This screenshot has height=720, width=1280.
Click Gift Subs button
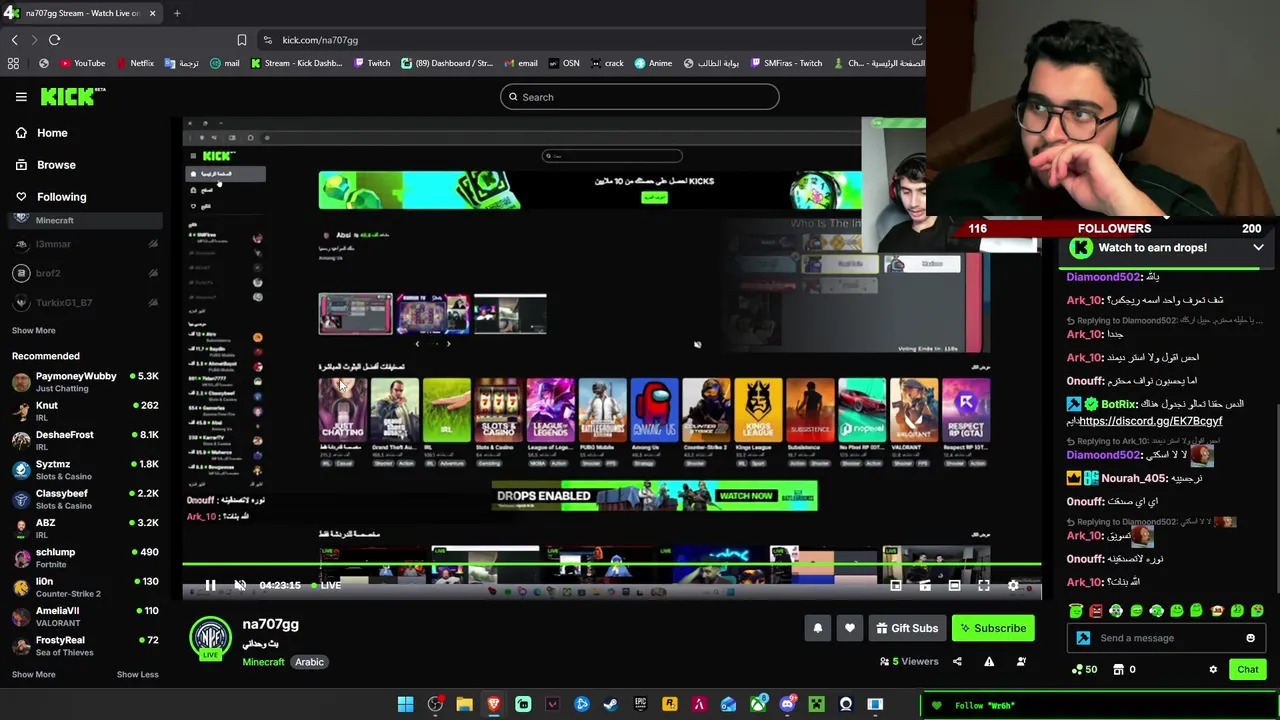coord(907,628)
